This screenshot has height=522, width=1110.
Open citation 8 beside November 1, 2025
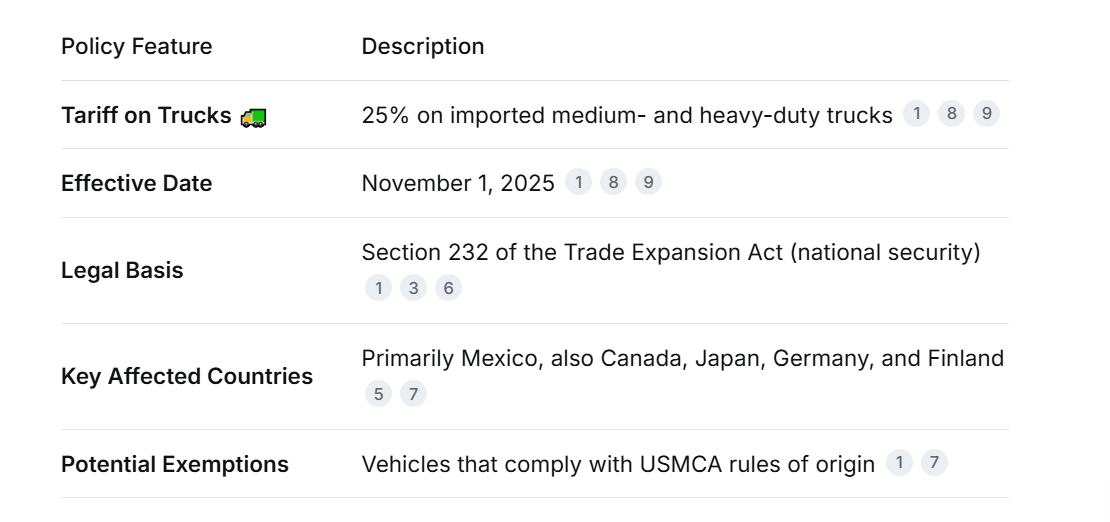[x=613, y=182]
